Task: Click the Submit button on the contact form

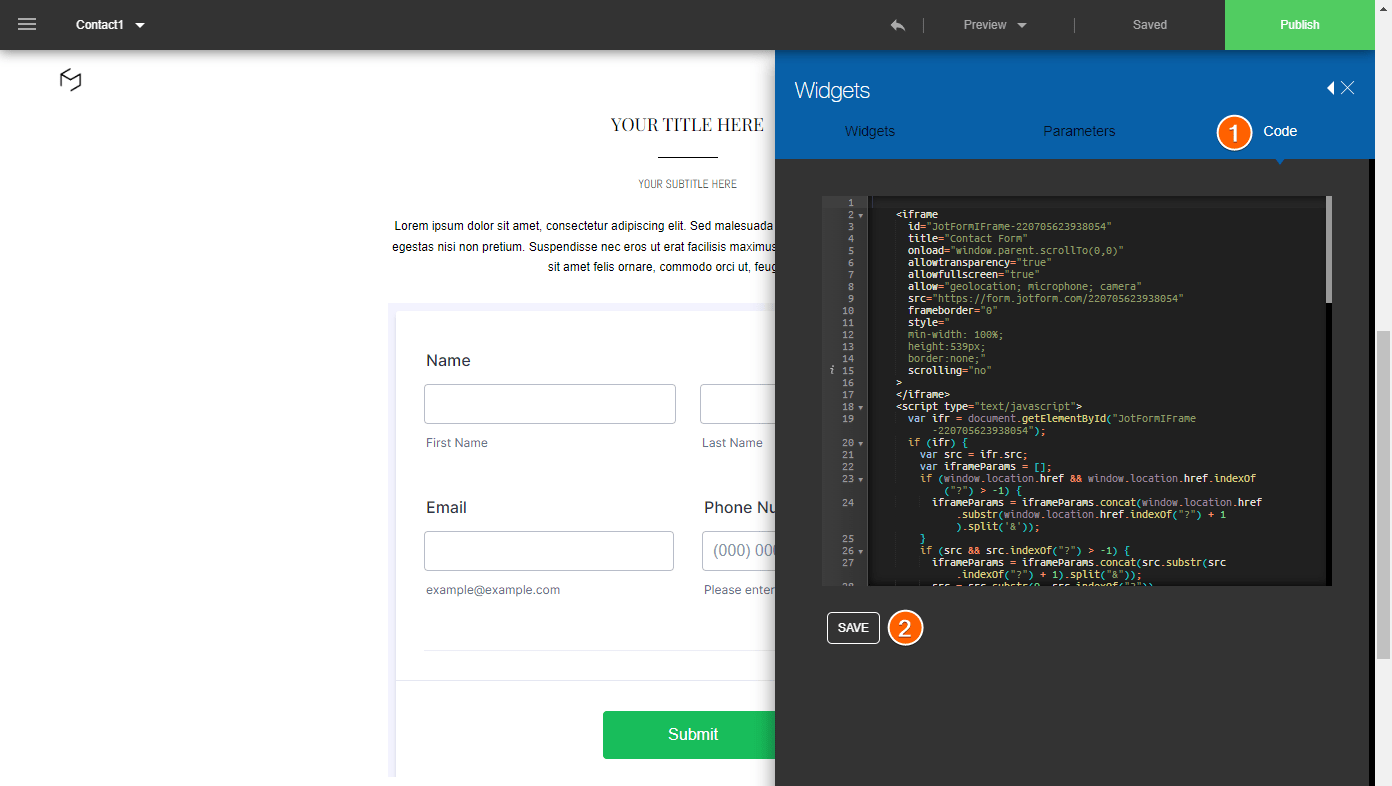Action: (x=692, y=734)
